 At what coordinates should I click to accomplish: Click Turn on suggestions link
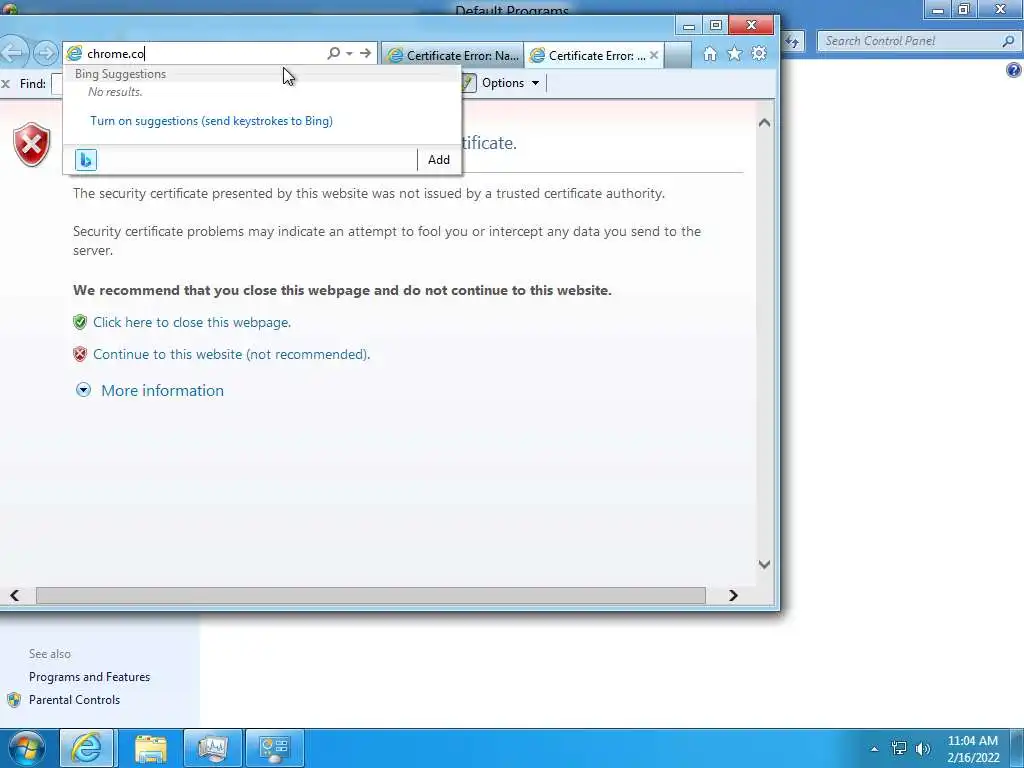(x=212, y=121)
